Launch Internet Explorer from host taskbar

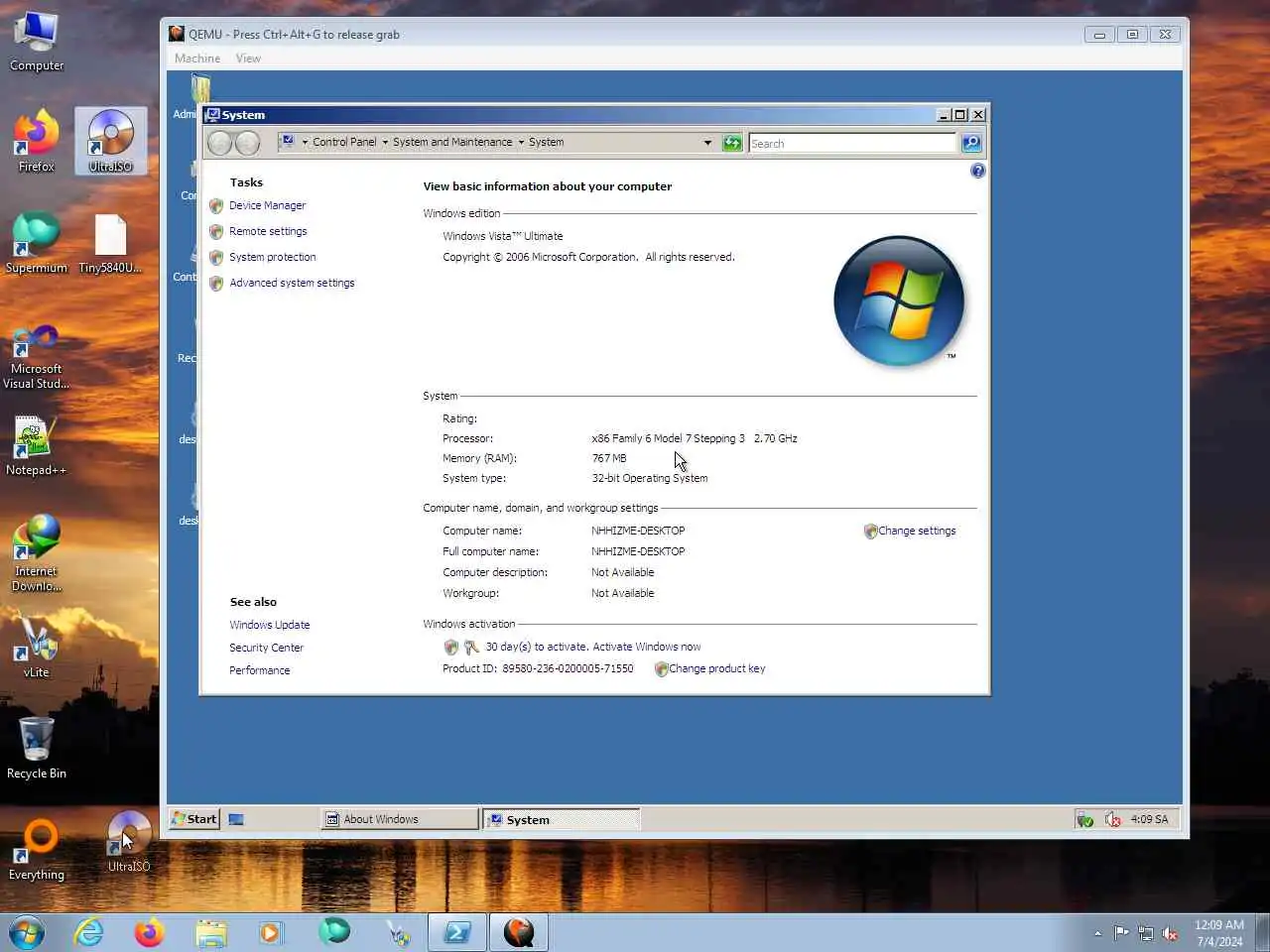click(x=89, y=932)
